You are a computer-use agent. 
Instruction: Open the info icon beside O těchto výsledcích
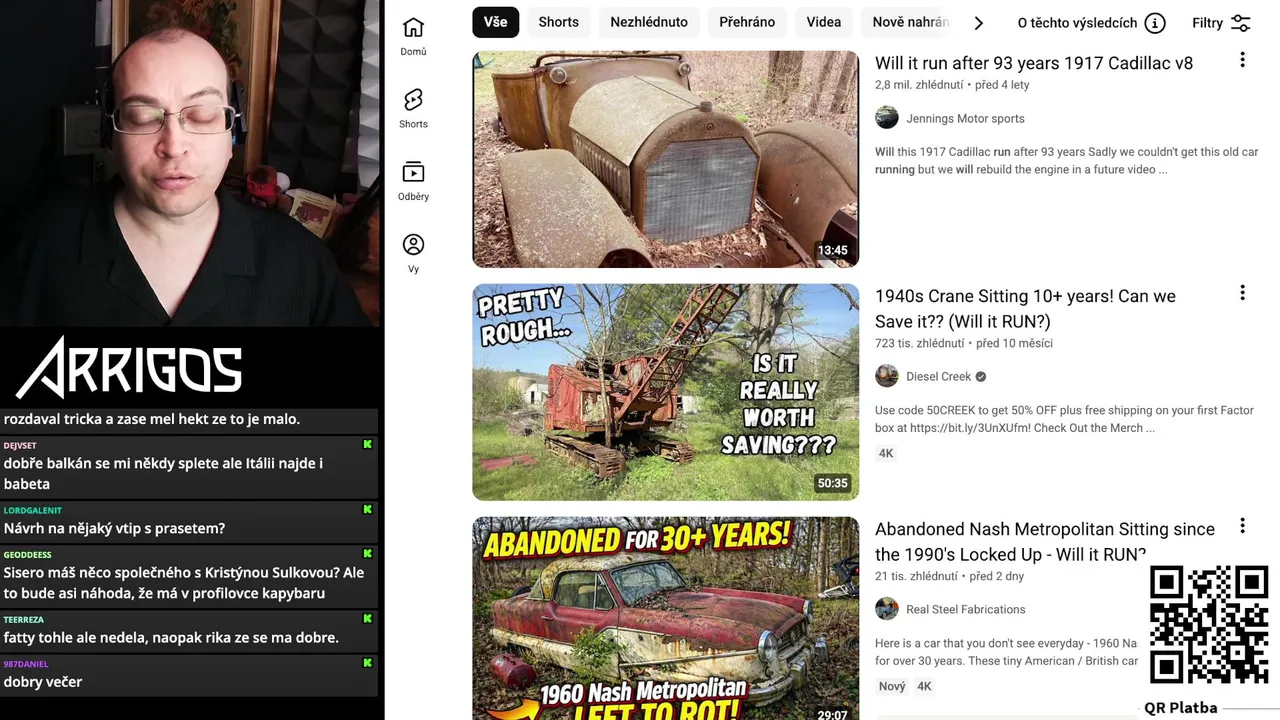click(x=1155, y=23)
